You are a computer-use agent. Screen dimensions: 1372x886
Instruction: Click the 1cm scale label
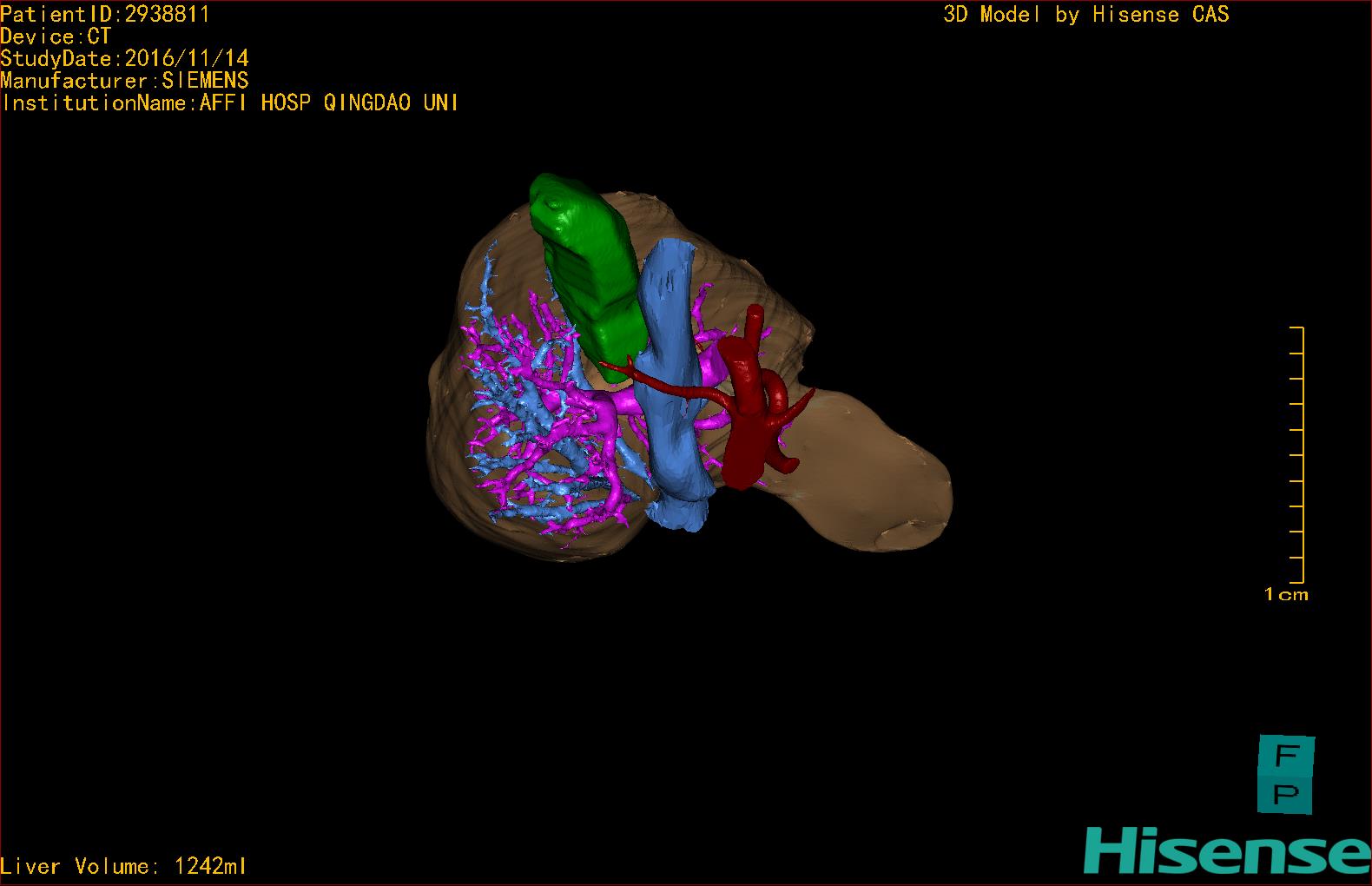(x=1286, y=595)
